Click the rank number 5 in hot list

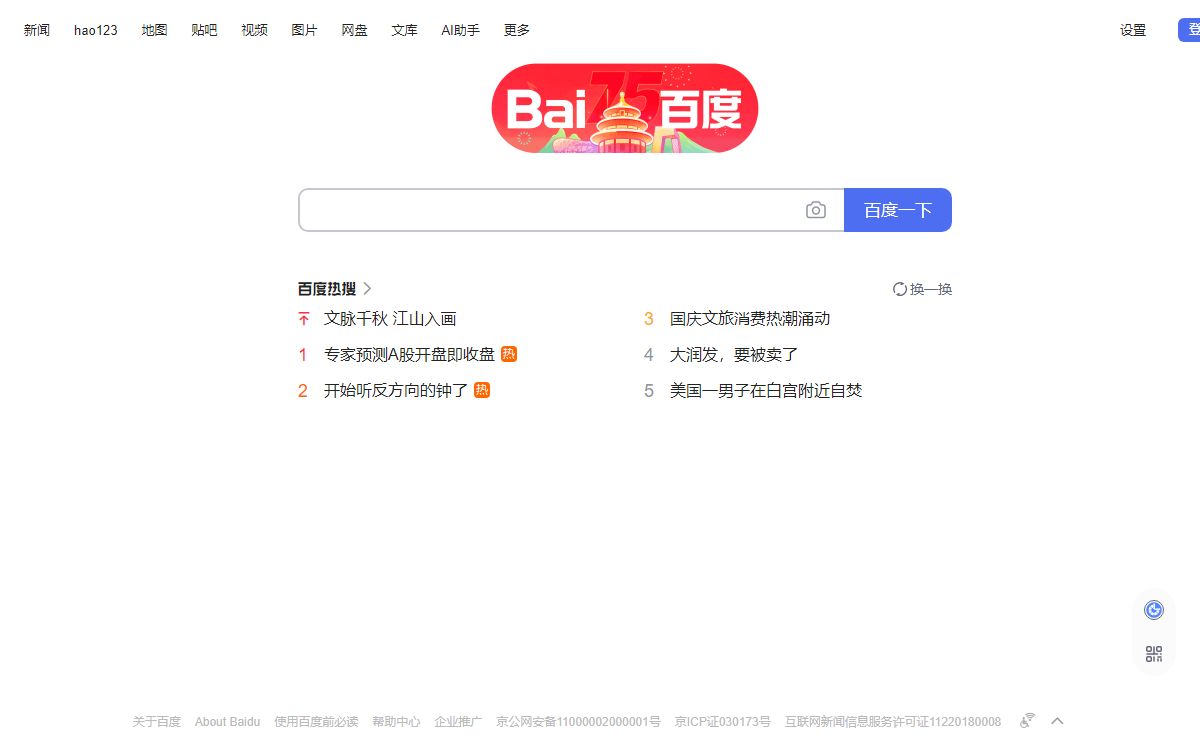point(649,391)
